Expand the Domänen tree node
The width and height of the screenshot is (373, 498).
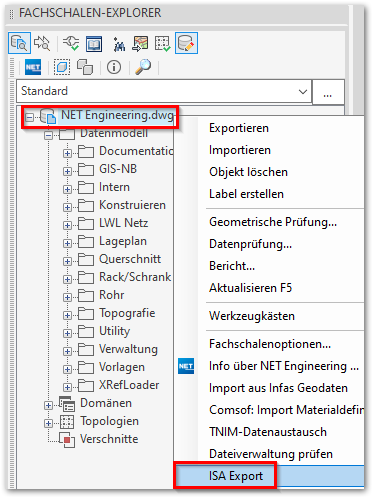coord(49,405)
